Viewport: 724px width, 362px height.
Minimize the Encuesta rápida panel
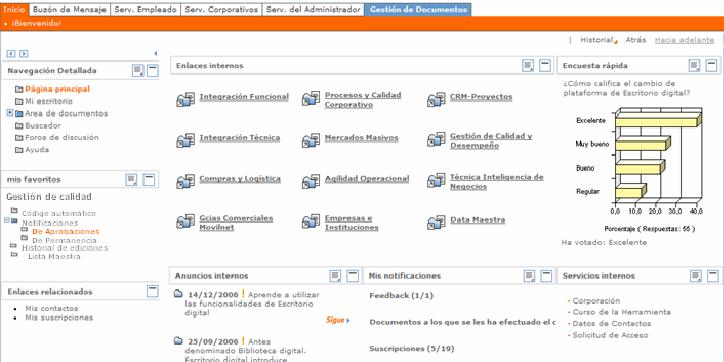tap(712, 66)
